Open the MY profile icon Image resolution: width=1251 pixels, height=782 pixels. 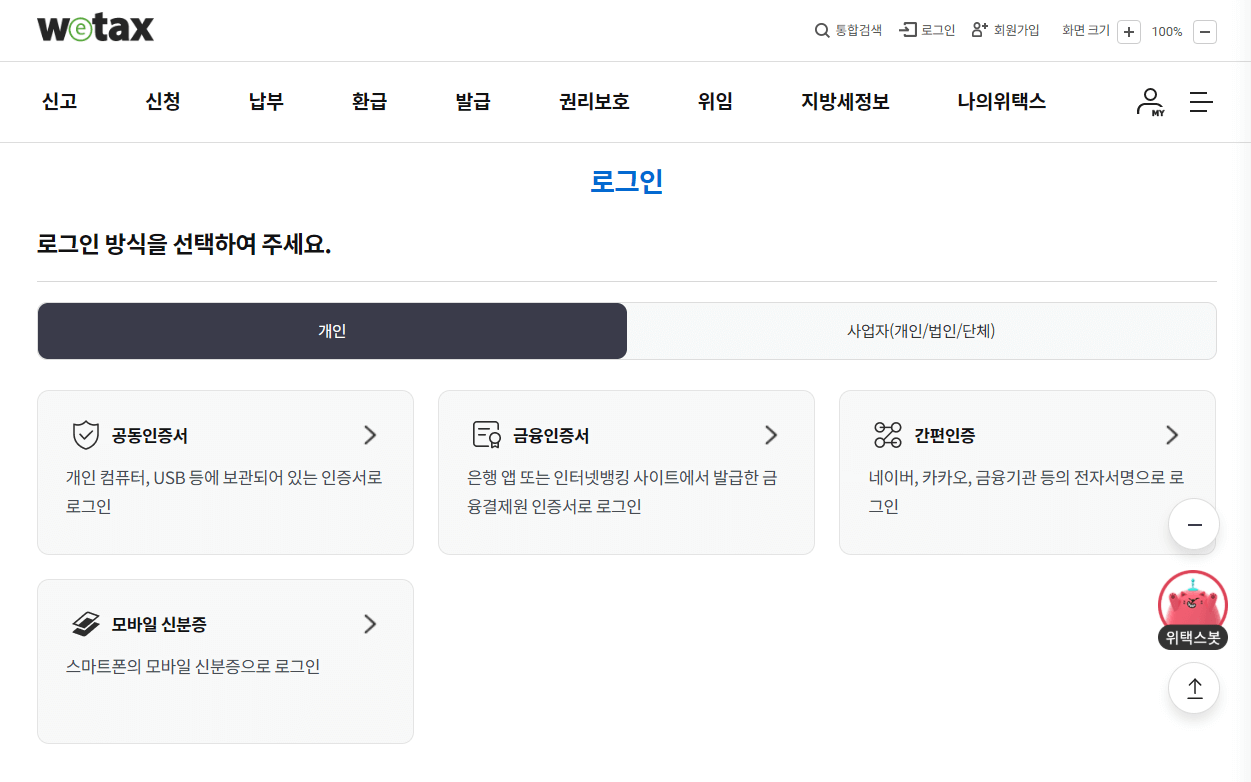click(x=1149, y=101)
